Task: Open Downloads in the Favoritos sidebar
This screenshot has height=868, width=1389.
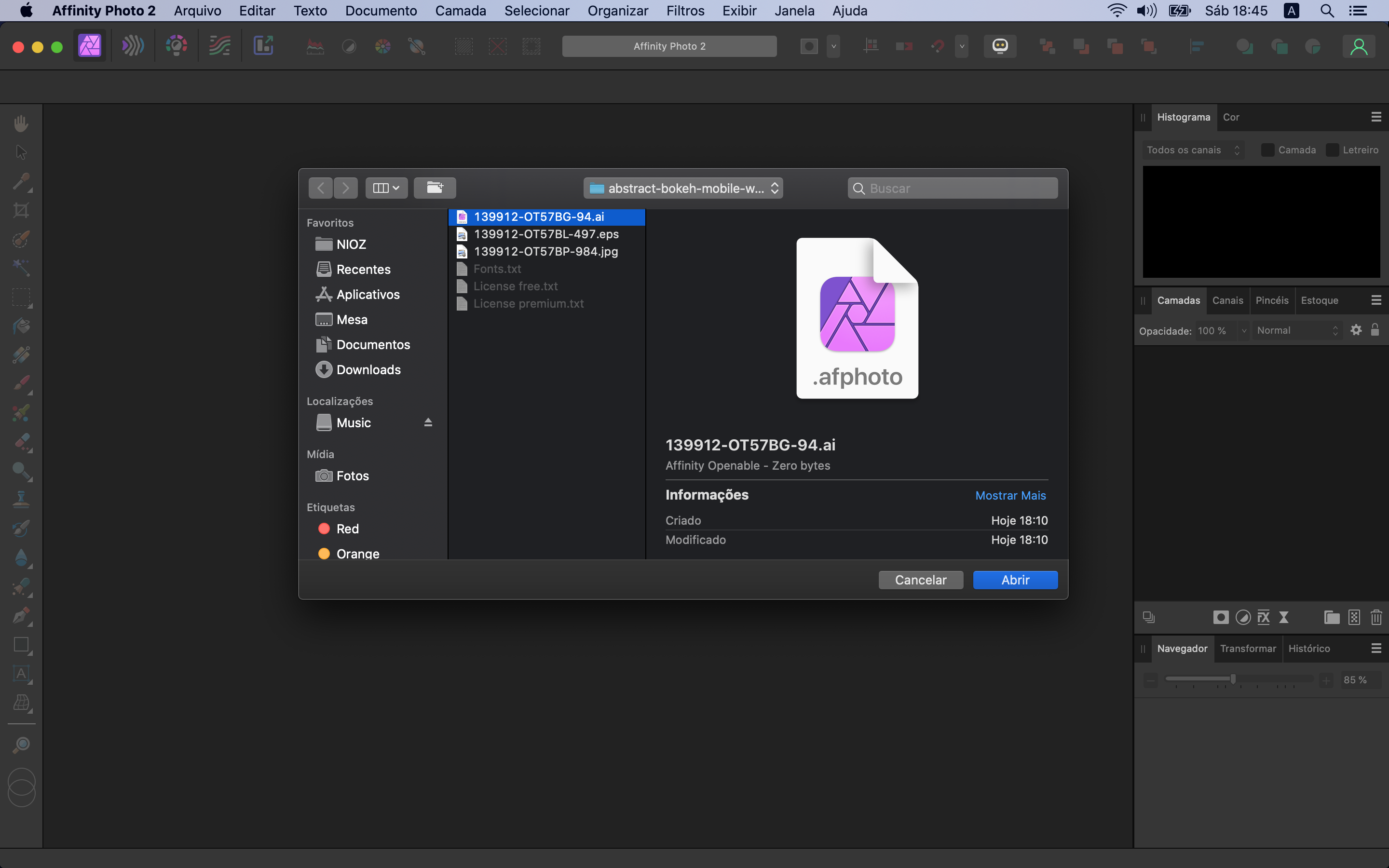Action: click(368, 370)
